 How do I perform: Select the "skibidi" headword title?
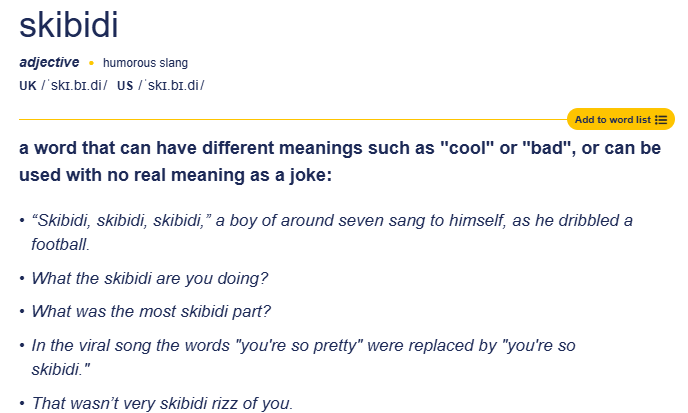68,26
